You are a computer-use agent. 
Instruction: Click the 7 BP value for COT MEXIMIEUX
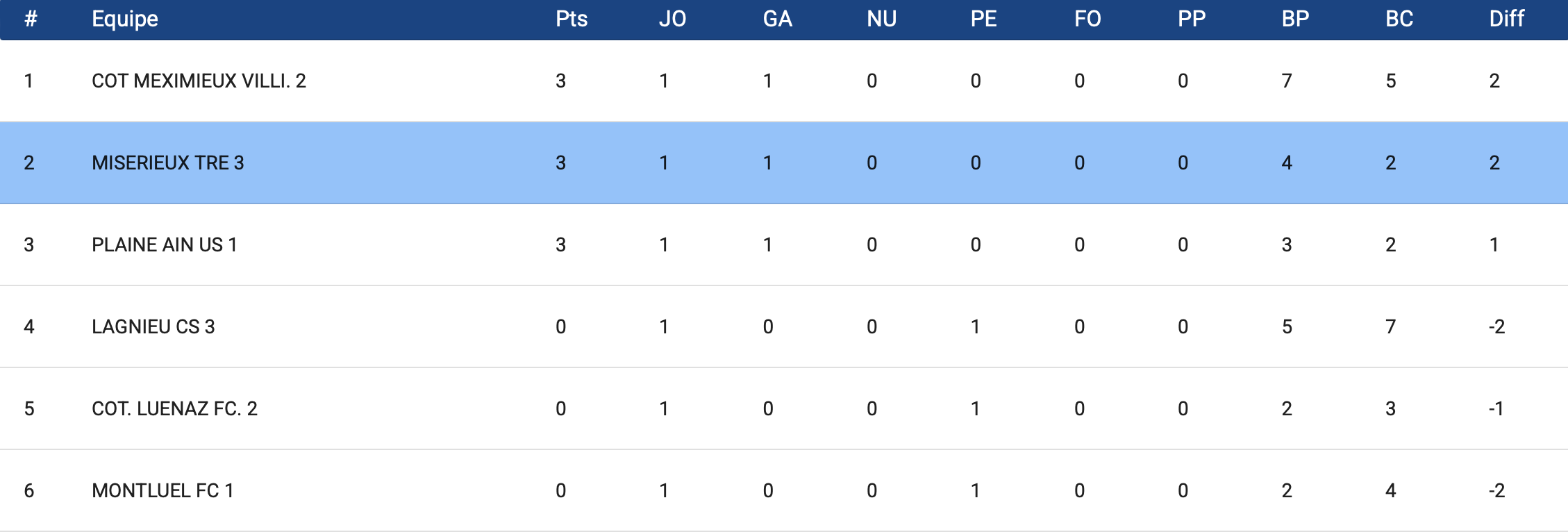tap(1287, 81)
